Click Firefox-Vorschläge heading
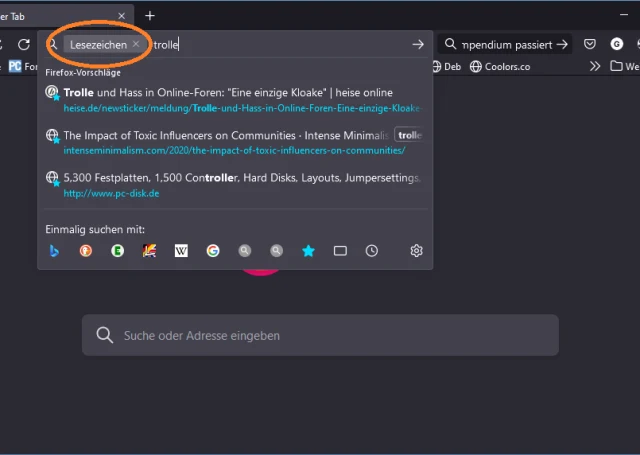The width and height of the screenshot is (640, 455). pyautogui.click(x=83, y=73)
